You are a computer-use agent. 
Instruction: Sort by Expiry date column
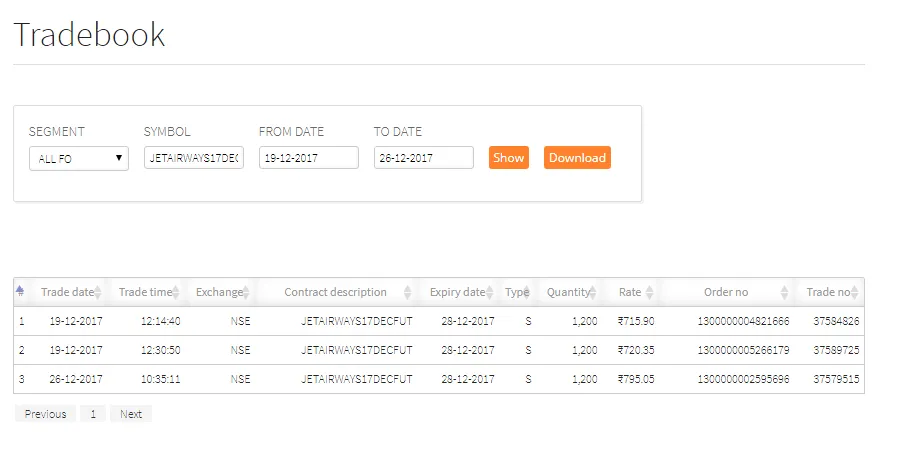tap(457, 292)
